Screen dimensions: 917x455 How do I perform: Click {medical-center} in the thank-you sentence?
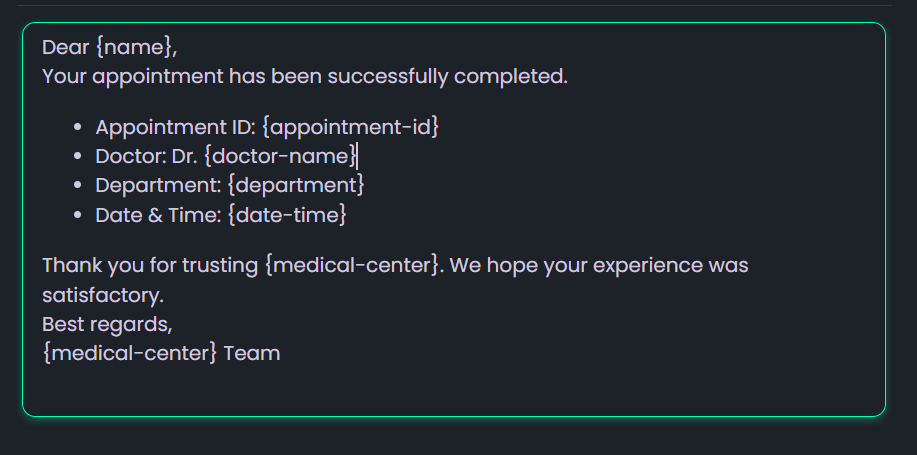(353, 266)
